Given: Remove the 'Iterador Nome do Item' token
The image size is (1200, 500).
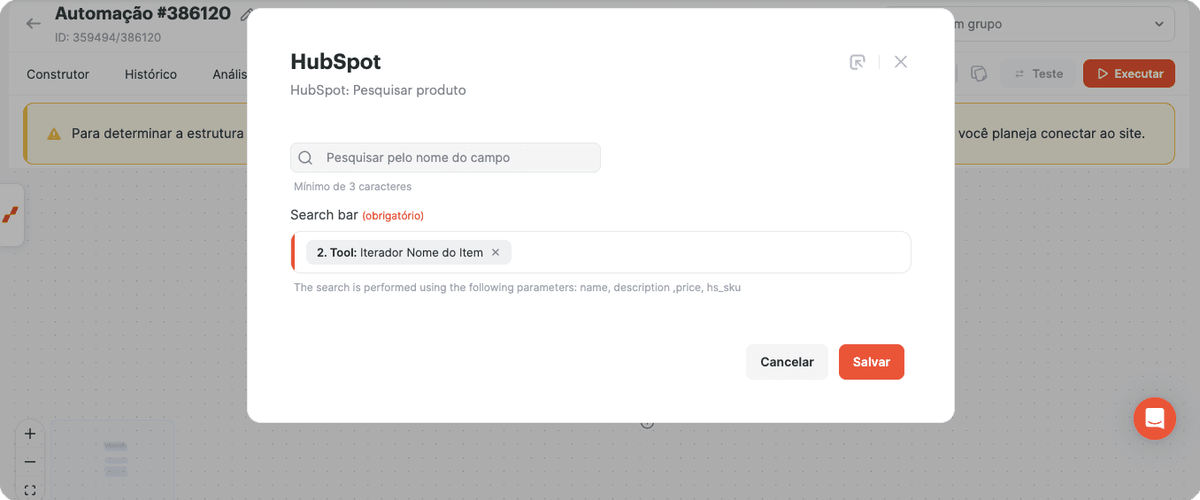Looking at the screenshot, I should [495, 253].
